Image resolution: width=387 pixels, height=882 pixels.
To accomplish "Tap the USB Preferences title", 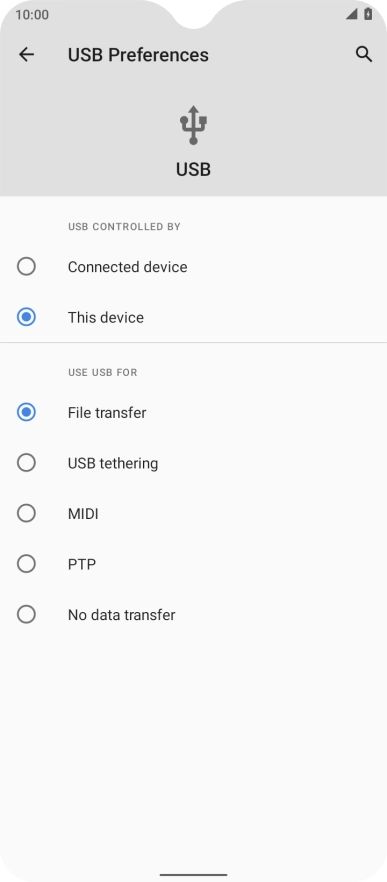I will [138, 55].
